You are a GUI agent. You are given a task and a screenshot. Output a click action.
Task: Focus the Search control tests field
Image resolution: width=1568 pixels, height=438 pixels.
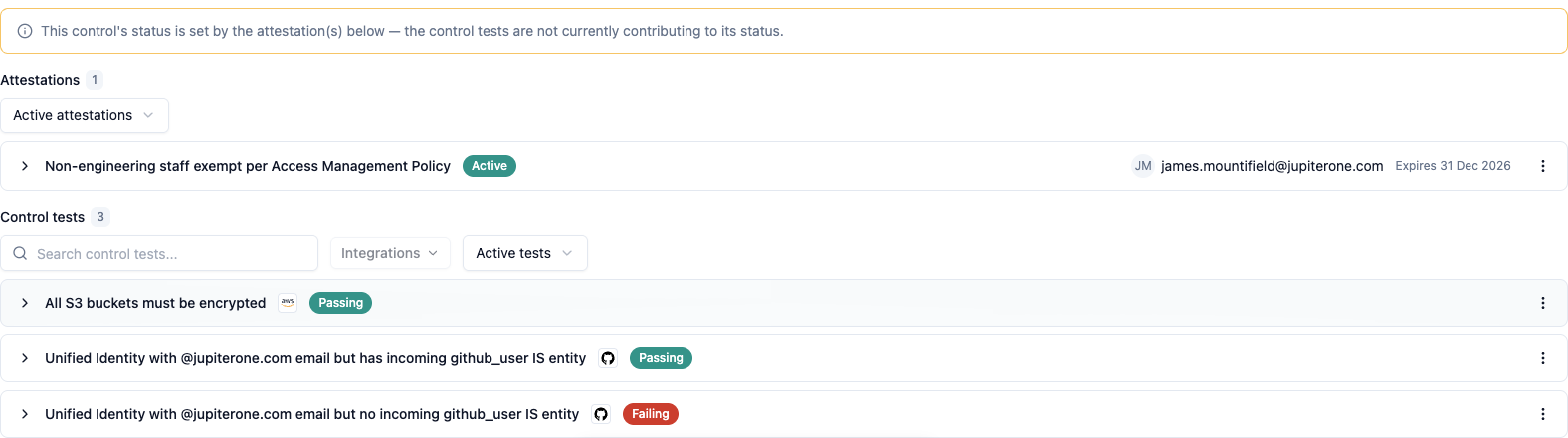[159, 253]
